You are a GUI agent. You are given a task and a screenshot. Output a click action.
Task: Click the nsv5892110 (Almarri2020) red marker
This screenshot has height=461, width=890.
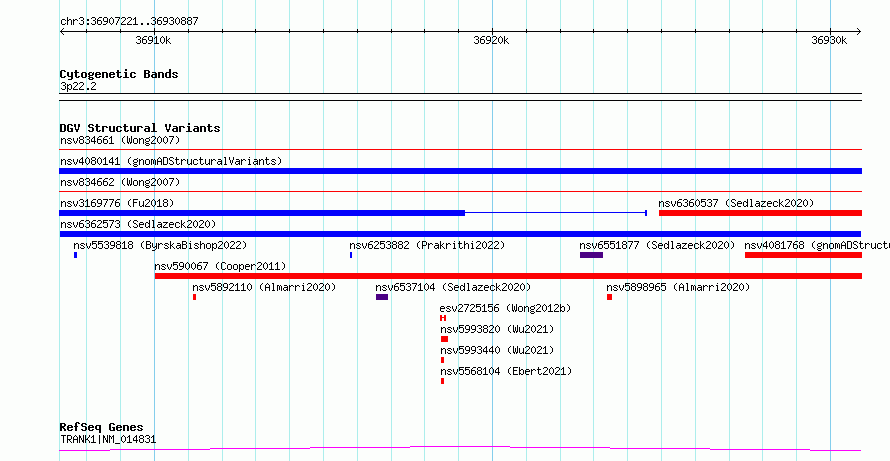(x=195, y=297)
